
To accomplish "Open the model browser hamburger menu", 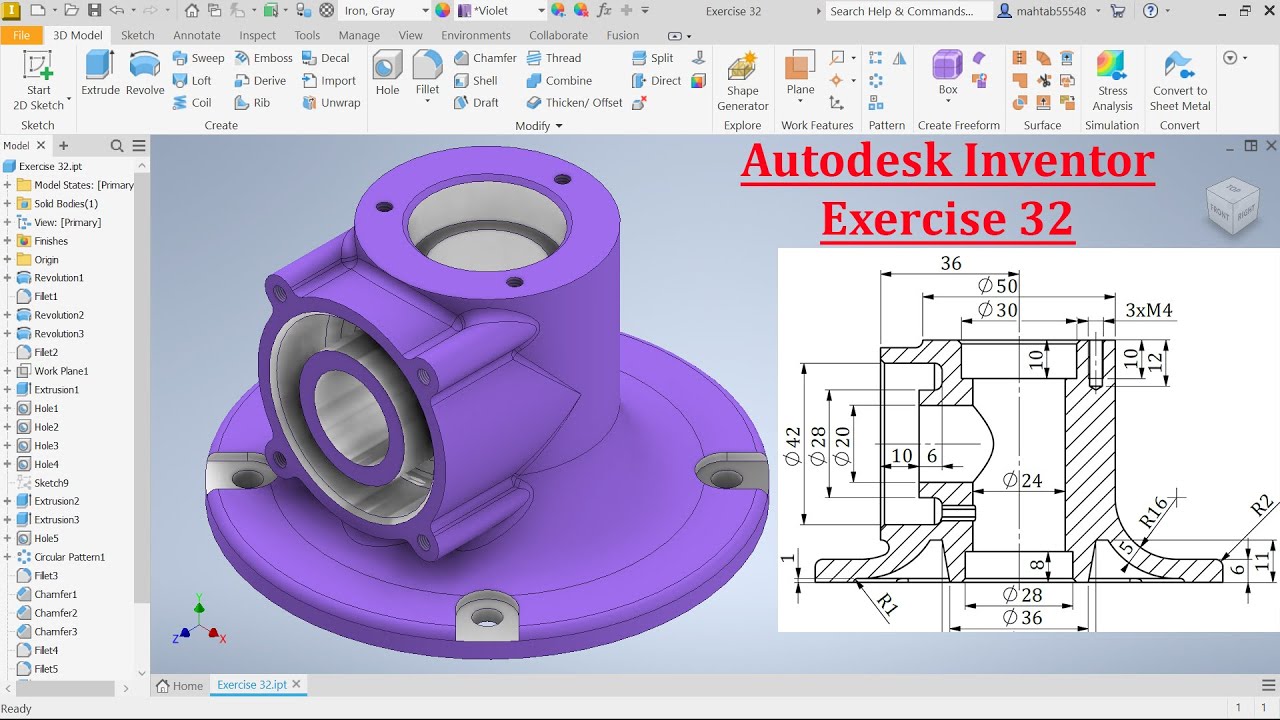I will coord(139,146).
